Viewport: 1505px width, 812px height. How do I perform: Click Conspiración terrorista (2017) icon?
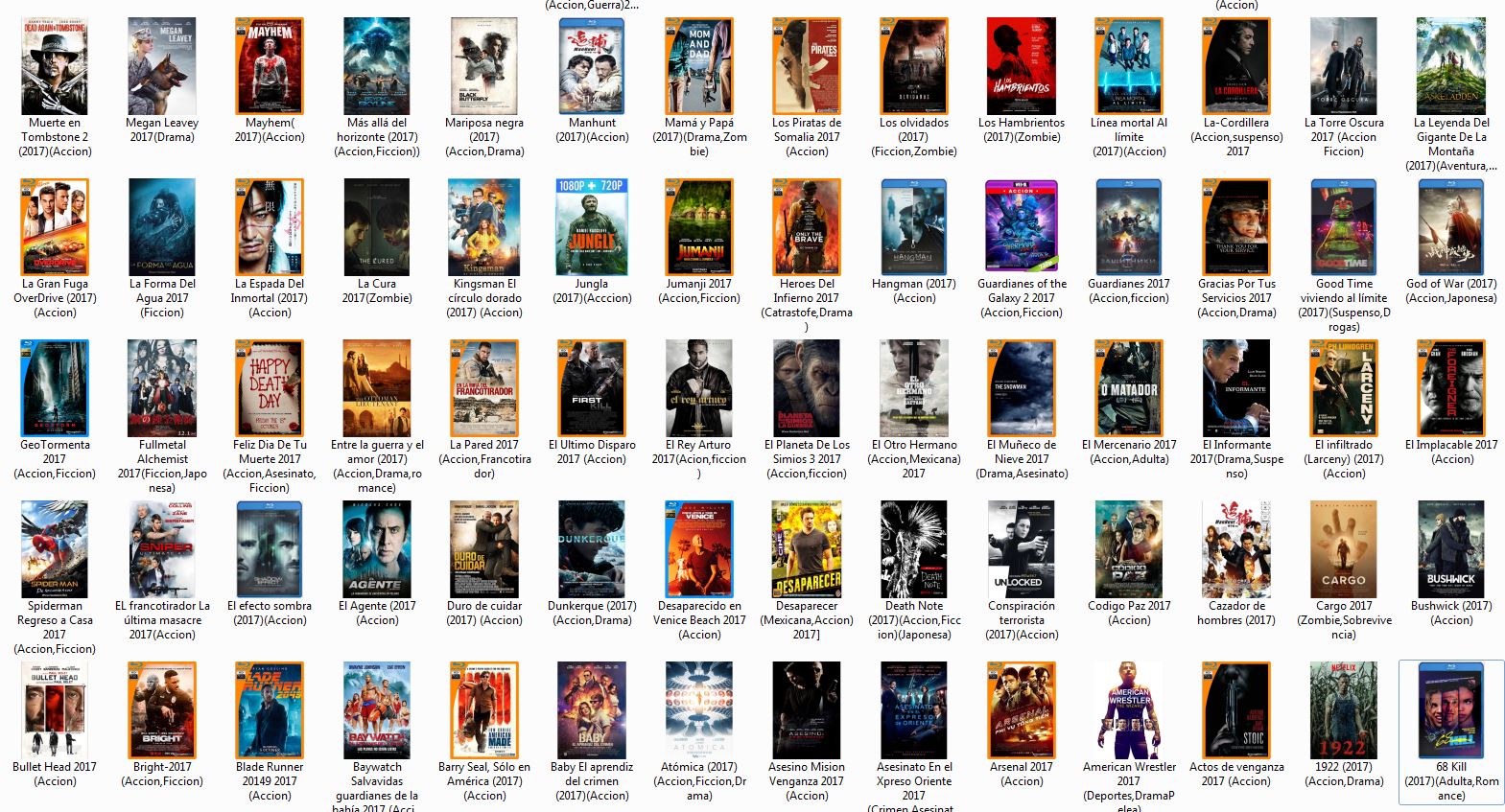pyautogui.click(x=1022, y=549)
